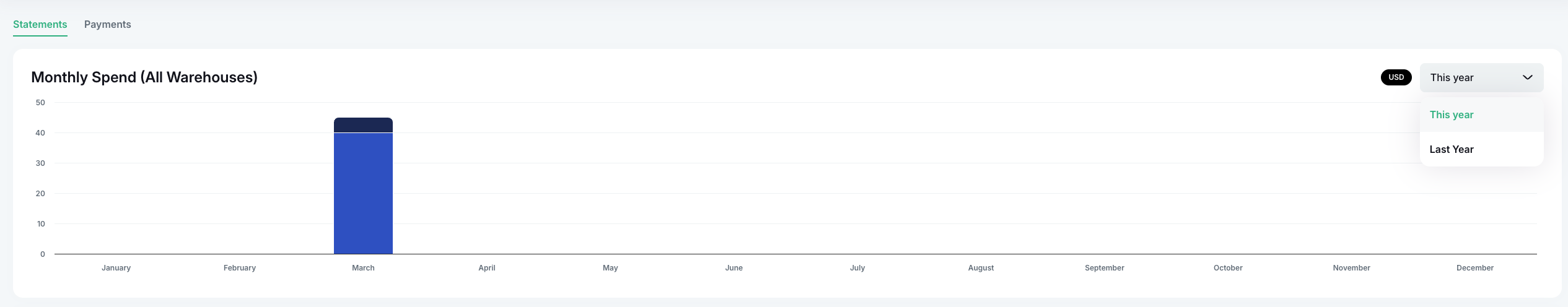The height and width of the screenshot is (307, 1568).
Task: Click the February axis label
Action: coord(239,268)
